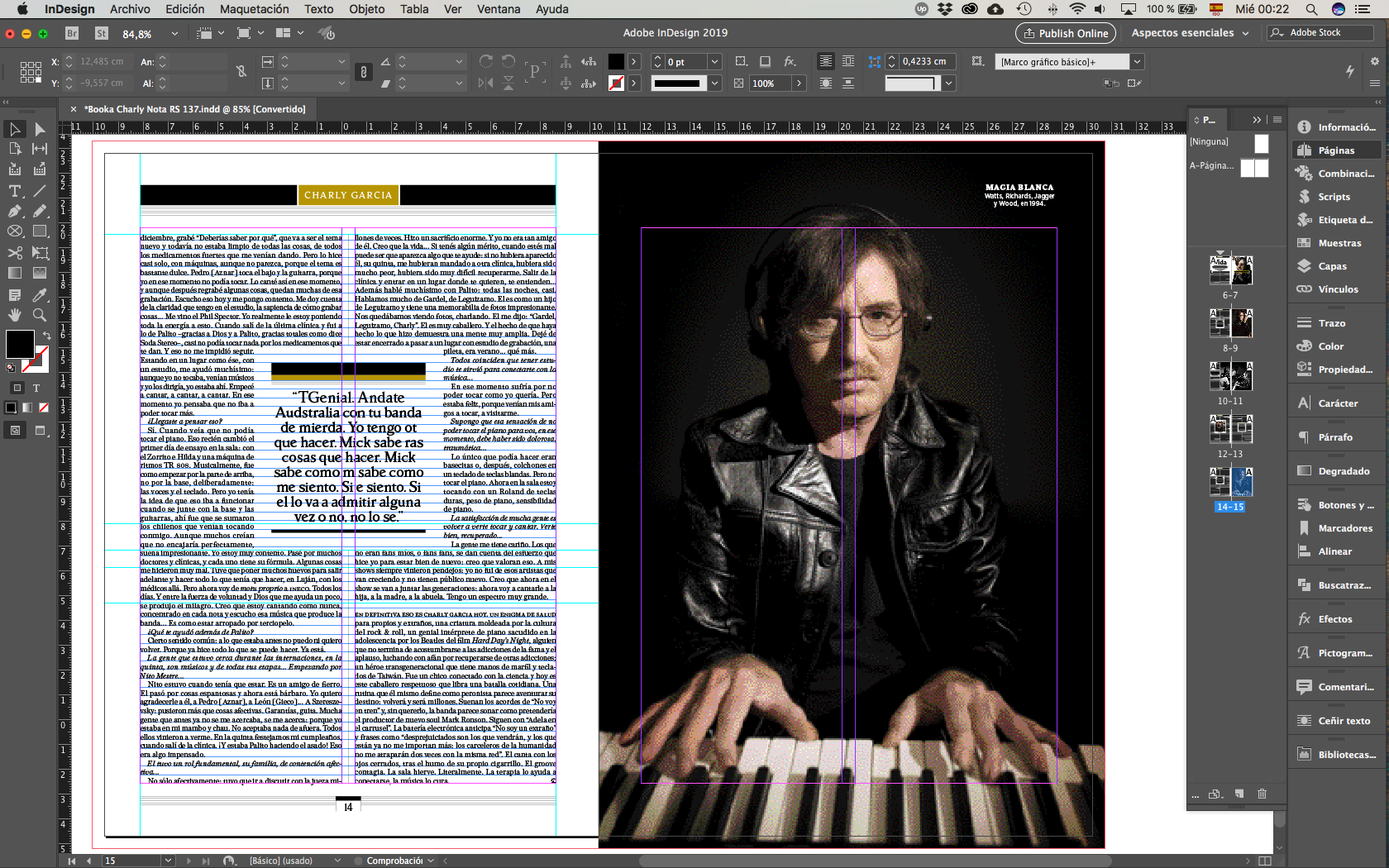The height and width of the screenshot is (868, 1389).
Task: Apply None to fill or stroke
Action: coord(44,408)
